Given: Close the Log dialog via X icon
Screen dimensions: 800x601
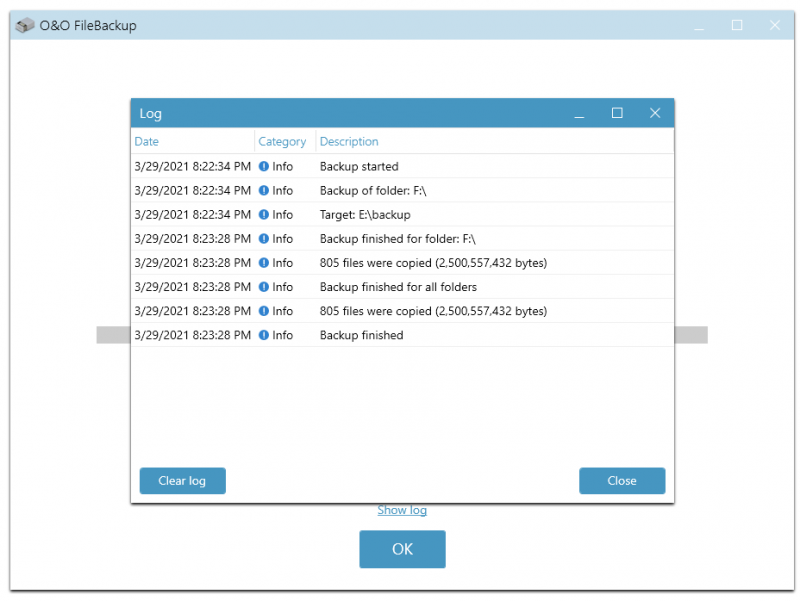Looking at the screenshot, I should [x=655, y=113].
